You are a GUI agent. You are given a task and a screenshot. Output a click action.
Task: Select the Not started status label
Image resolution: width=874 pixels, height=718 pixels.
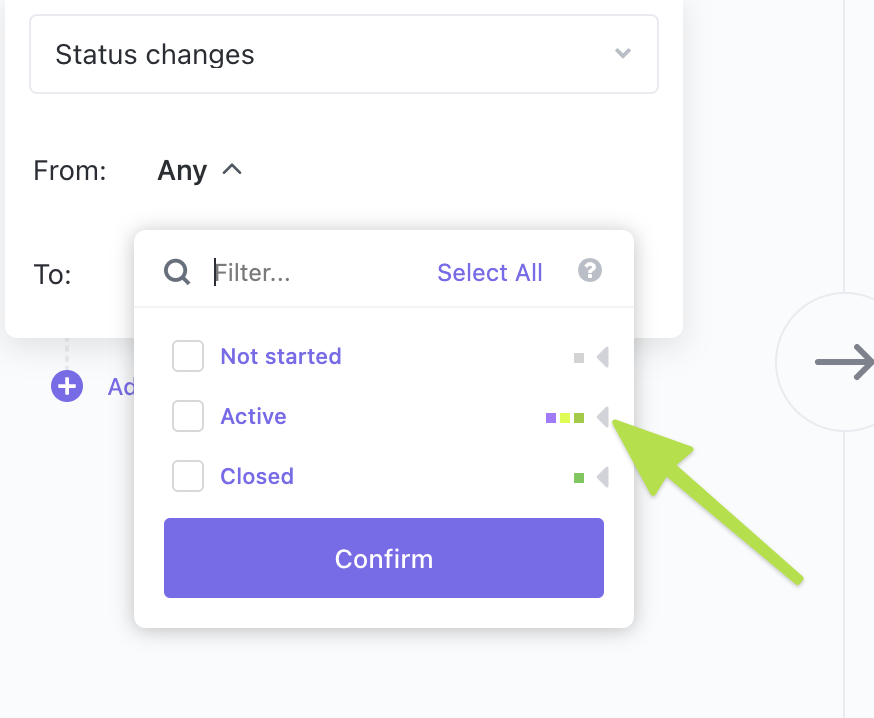(281, 356)
